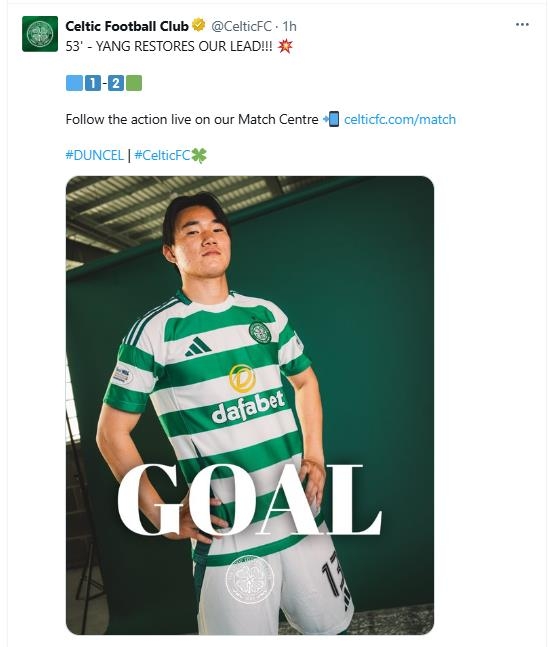This screenshot has width=548, height=647.
Task: Open the tweet via the 1h timestamp
Action: [289, 26]
